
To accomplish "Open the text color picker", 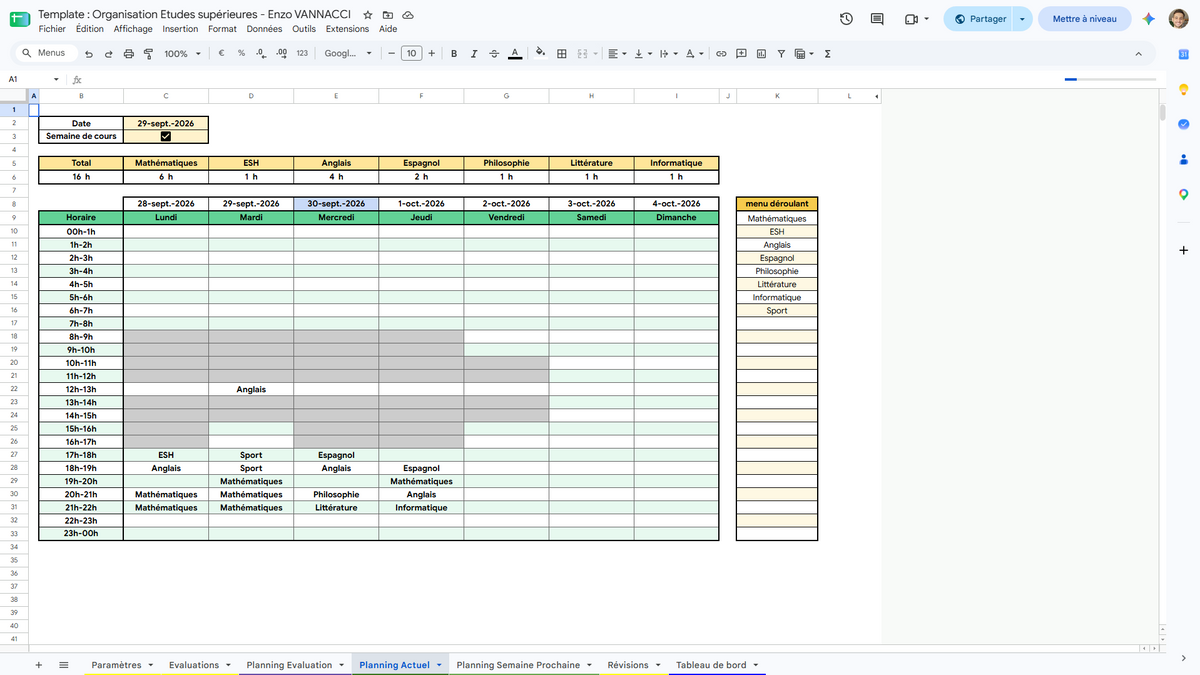I will click(514, 53).
